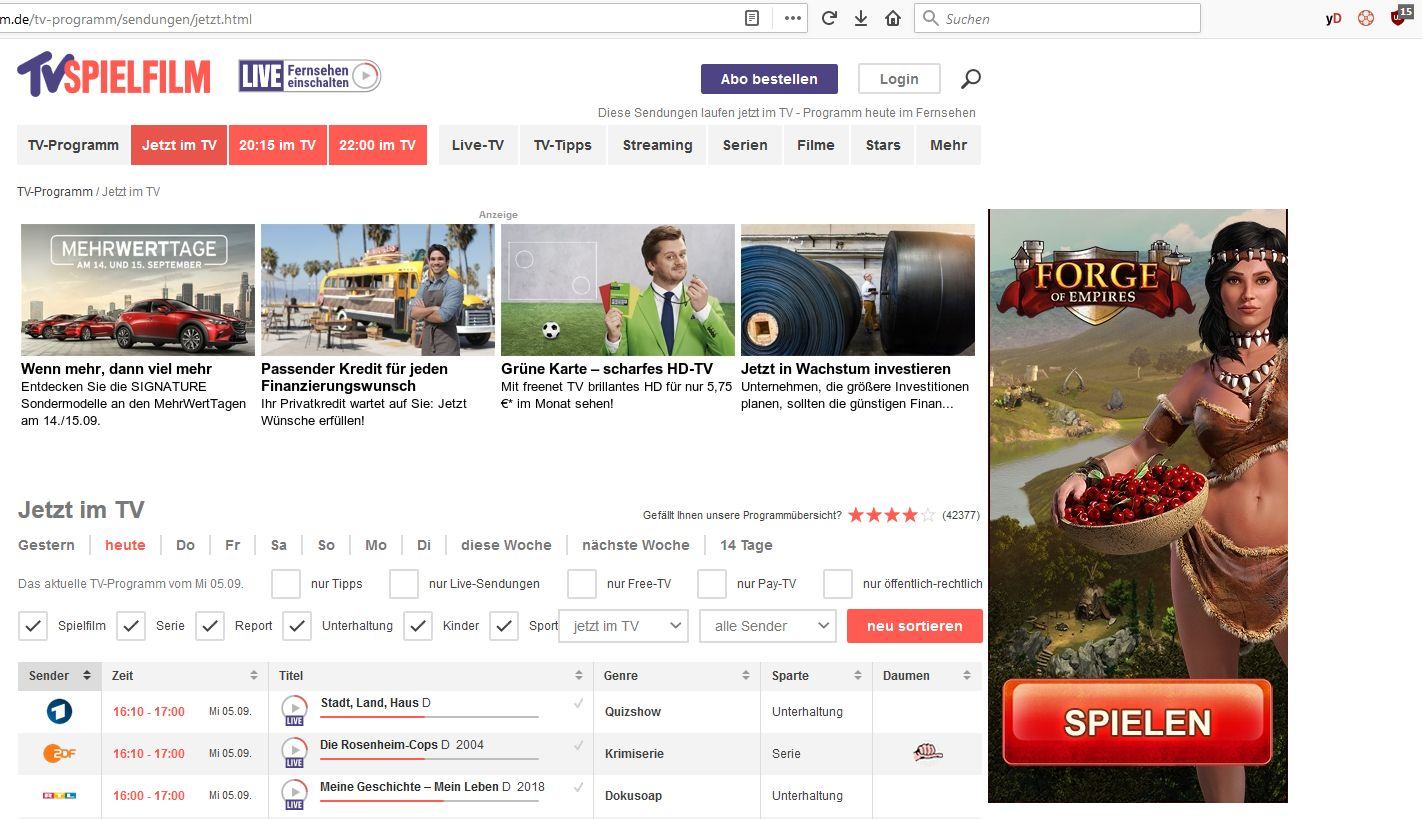This screenshot has height=819, width=1422.
Task: Sort table by Sparte column arrows
Action: (x=858, y=676)
